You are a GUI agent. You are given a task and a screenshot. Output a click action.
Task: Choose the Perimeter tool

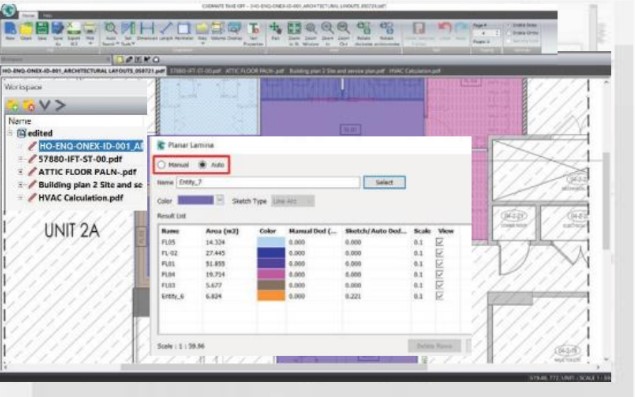pos(184,31)
